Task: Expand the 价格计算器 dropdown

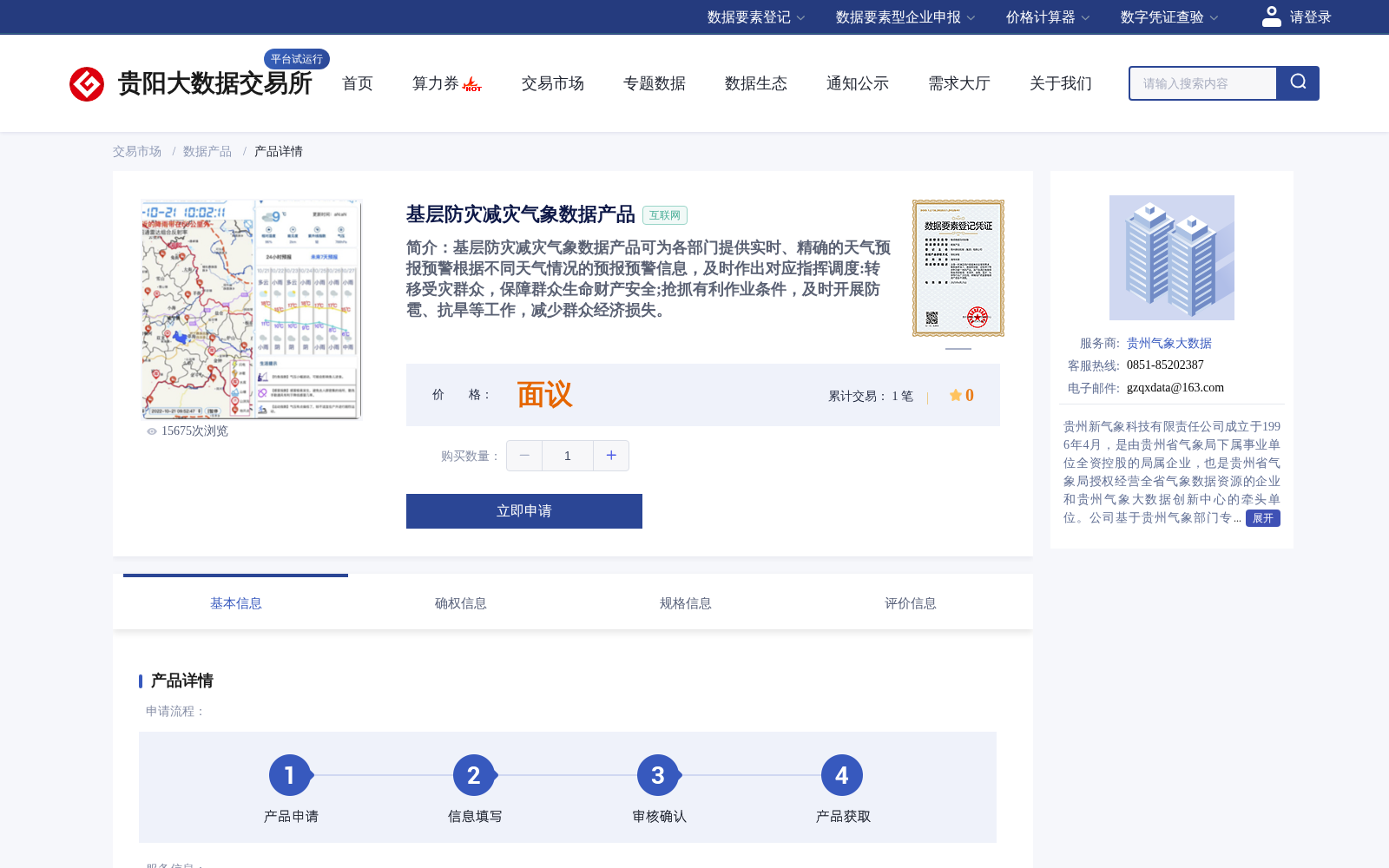Action: [1048, 17]
